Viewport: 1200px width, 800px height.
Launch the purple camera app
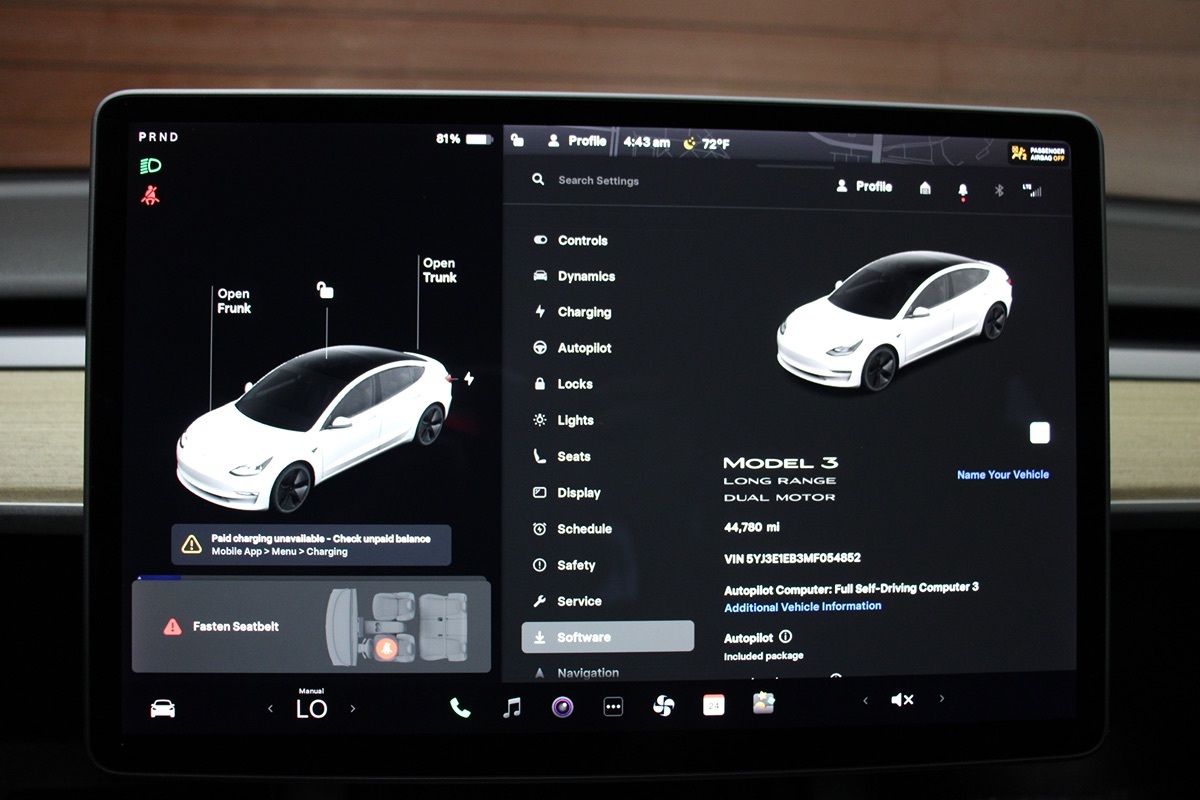coord(562,707)
